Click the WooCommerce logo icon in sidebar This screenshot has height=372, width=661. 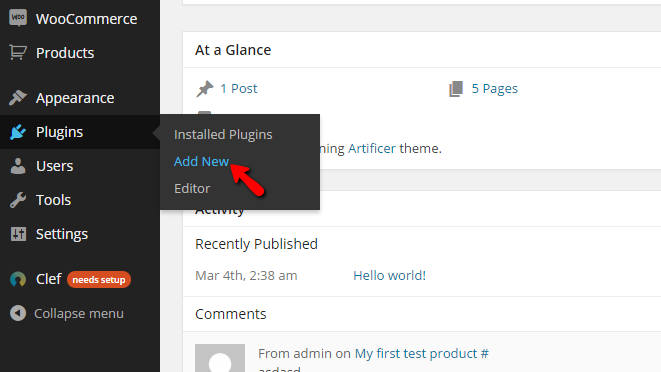[x=18, y=18]
